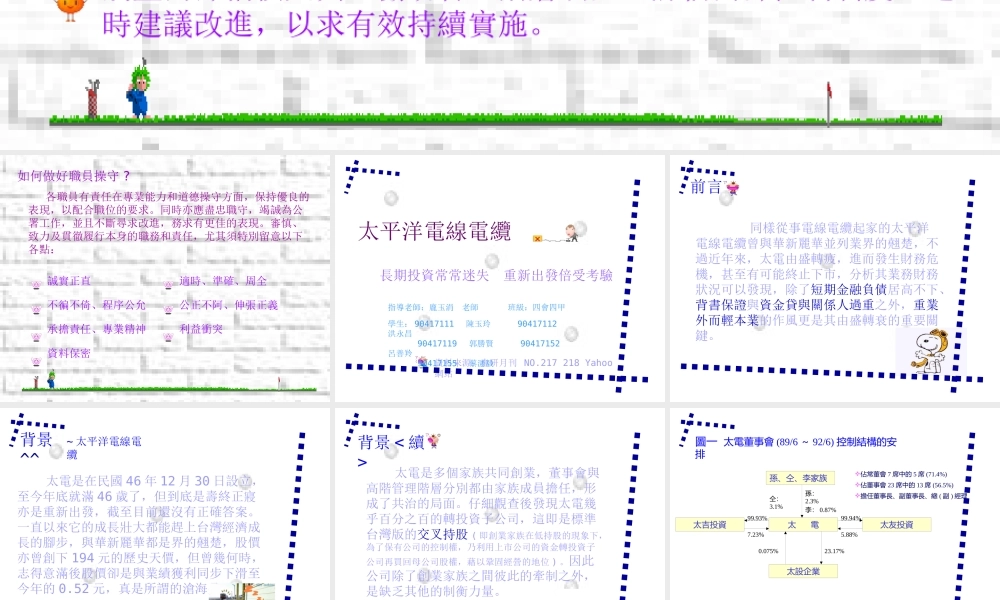The image size is (1000, 600).
Task: Click the 太吉投資 box in the diagram
Action: point(710,525)
